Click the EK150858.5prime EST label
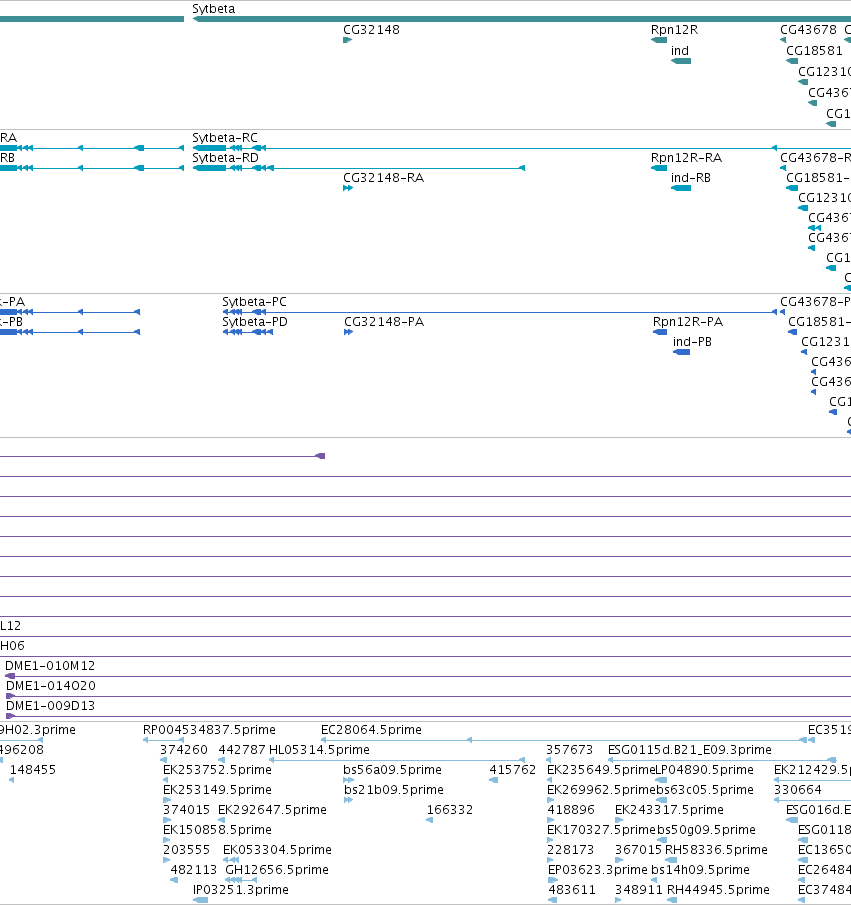Image resolution: width=851 pixels, height=905 pixels. click(217, 830)
